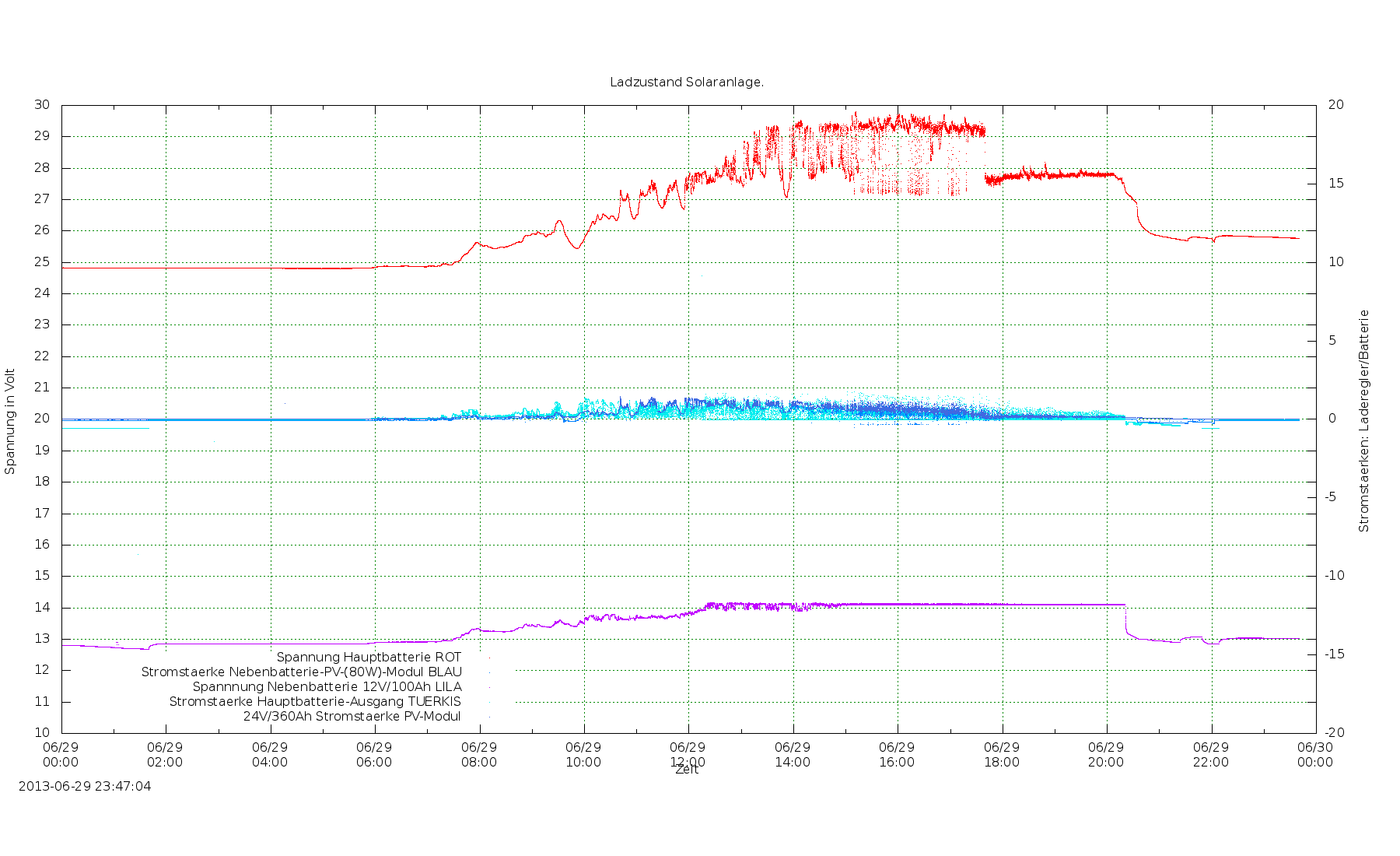Viewport: 1400px width, 856px height.
Task: Click the 06/29 00:00 time axis label
Action: (x=61, y=755)
